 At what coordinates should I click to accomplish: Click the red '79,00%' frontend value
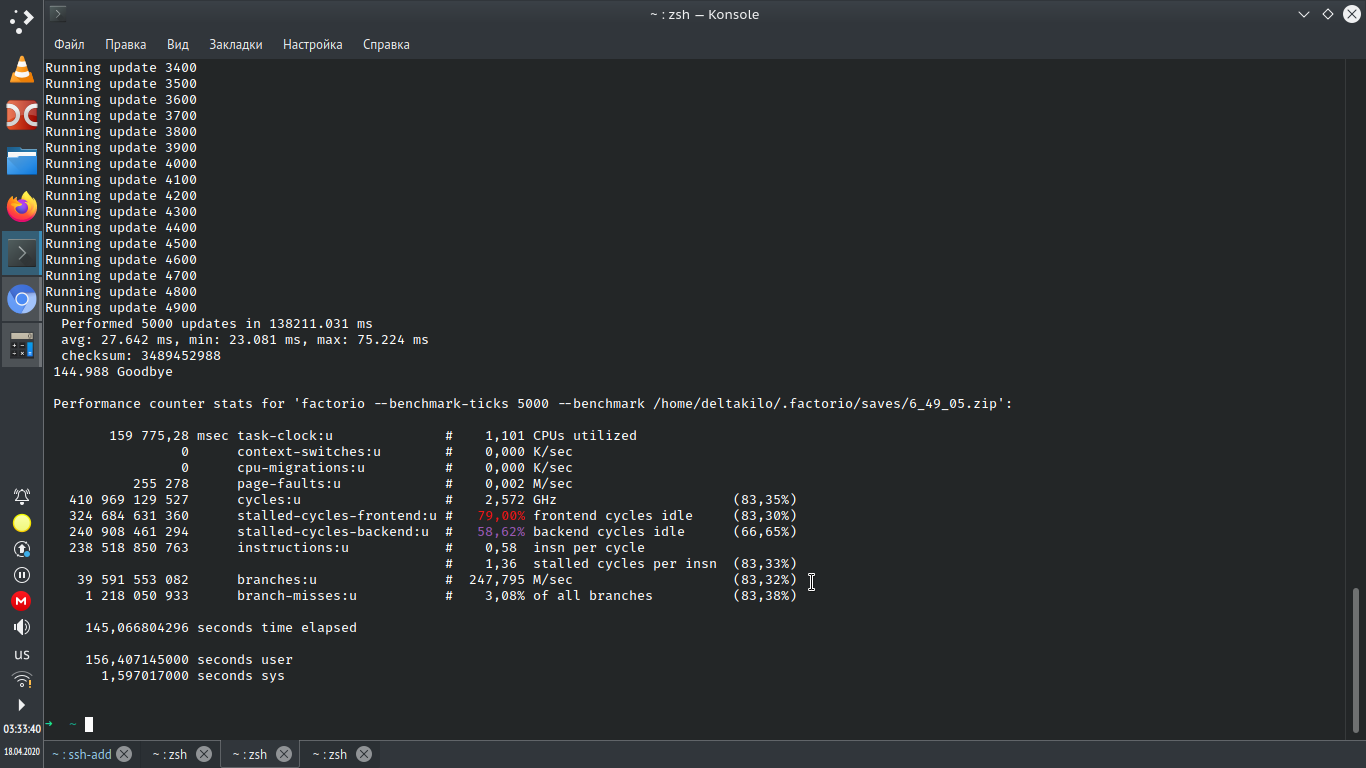[501, 516]
